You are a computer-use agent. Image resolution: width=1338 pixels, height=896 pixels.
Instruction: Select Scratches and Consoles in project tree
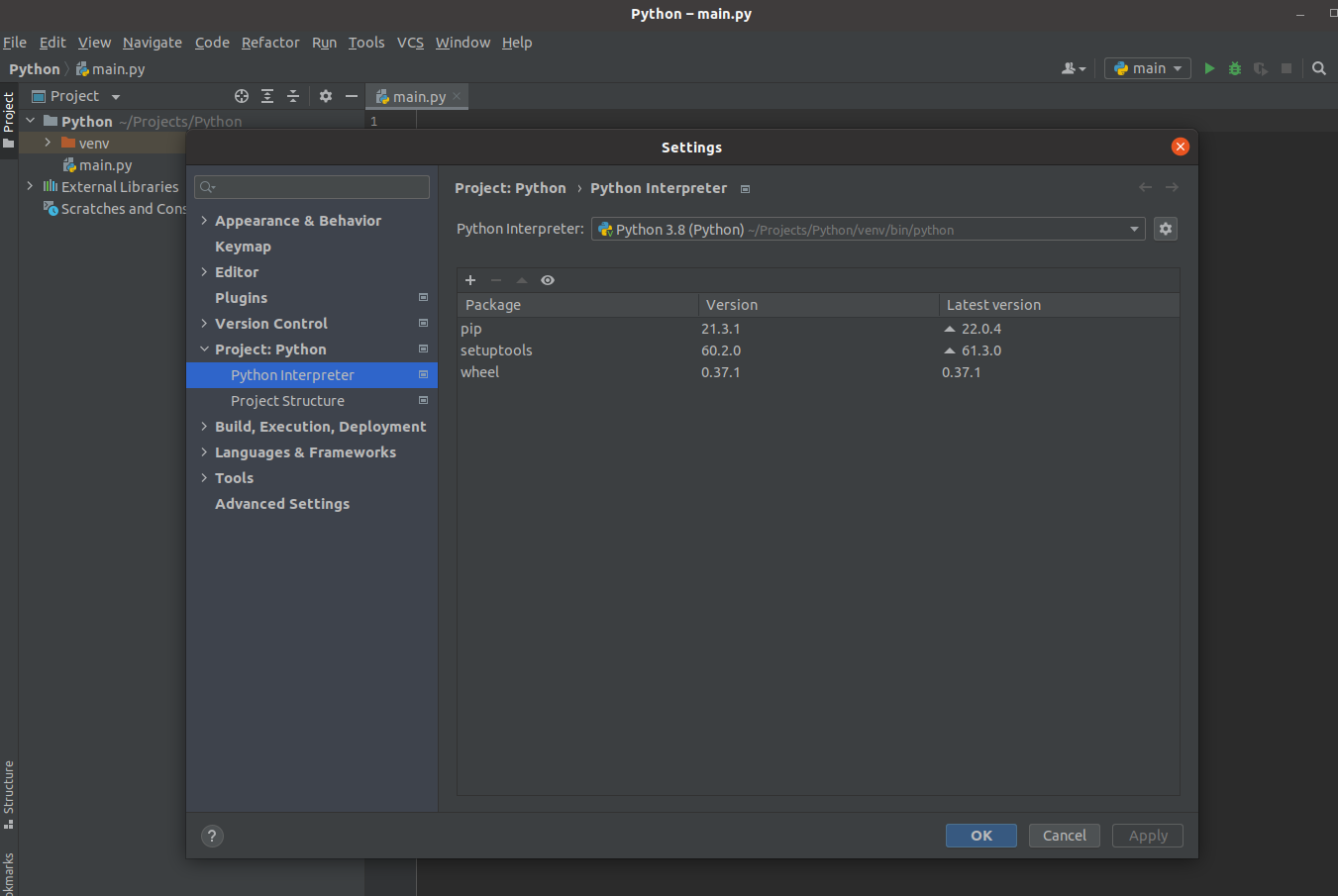click(x=115, y=209)
